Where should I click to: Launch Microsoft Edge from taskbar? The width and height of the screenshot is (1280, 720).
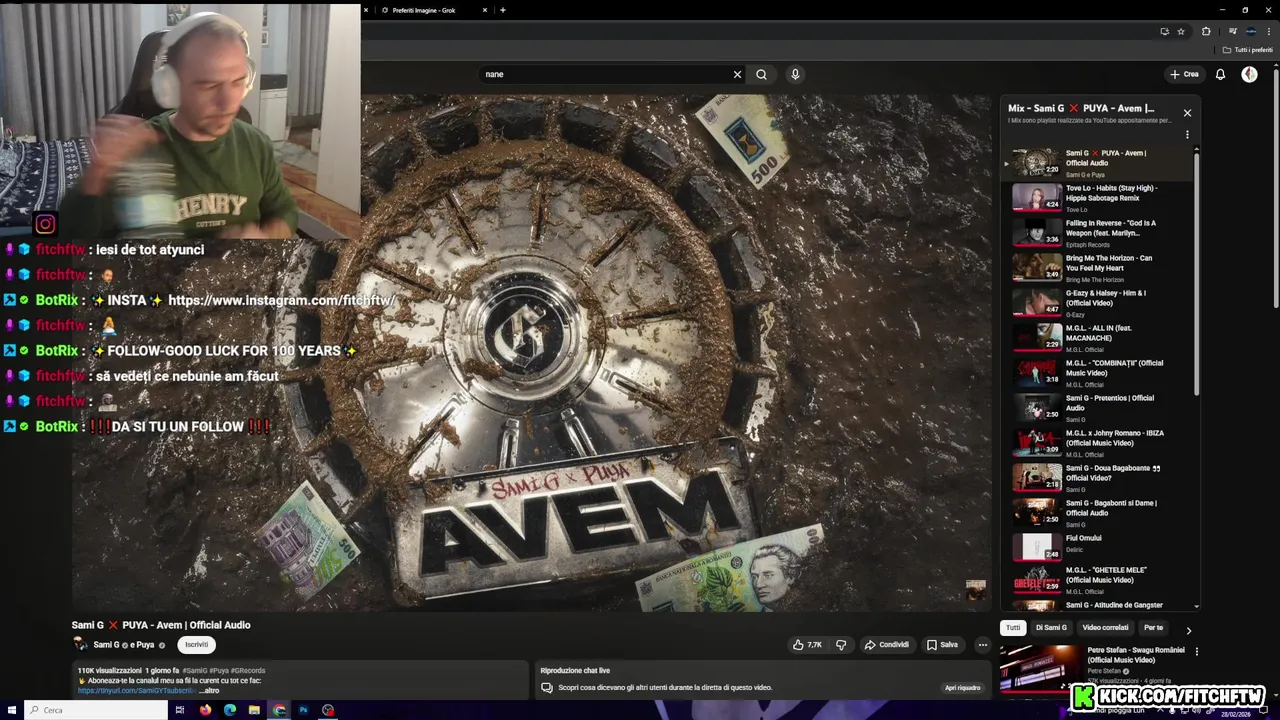click(x=230, y=710)
